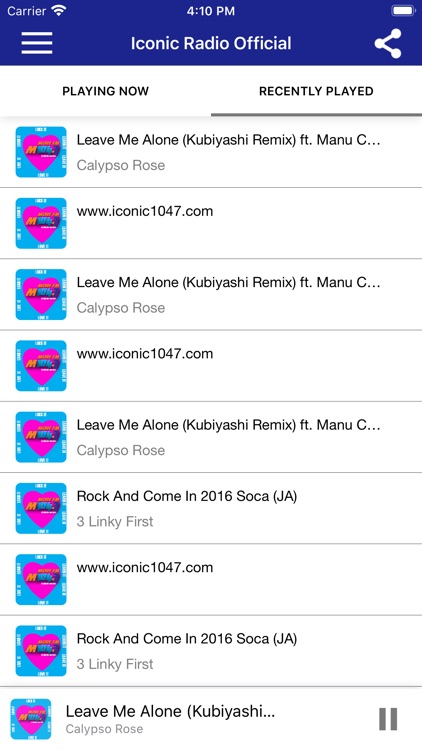This screenshot has height=750, width=422.
Task: Click album art of first Calypso Rose track
Action: [x=41, y=152]
